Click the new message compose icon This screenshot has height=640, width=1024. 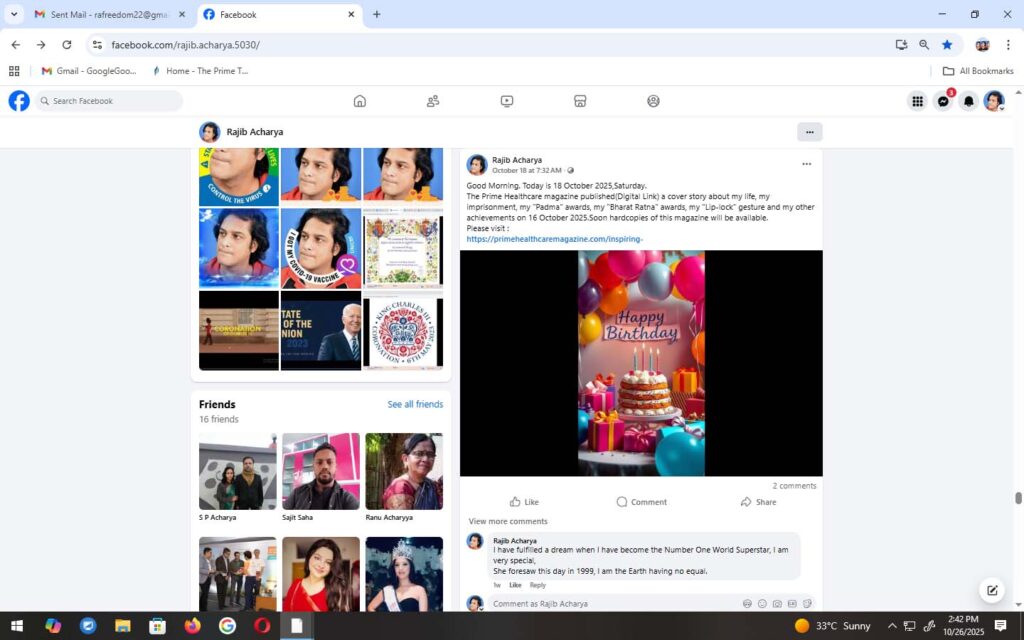tap(992, 590)
